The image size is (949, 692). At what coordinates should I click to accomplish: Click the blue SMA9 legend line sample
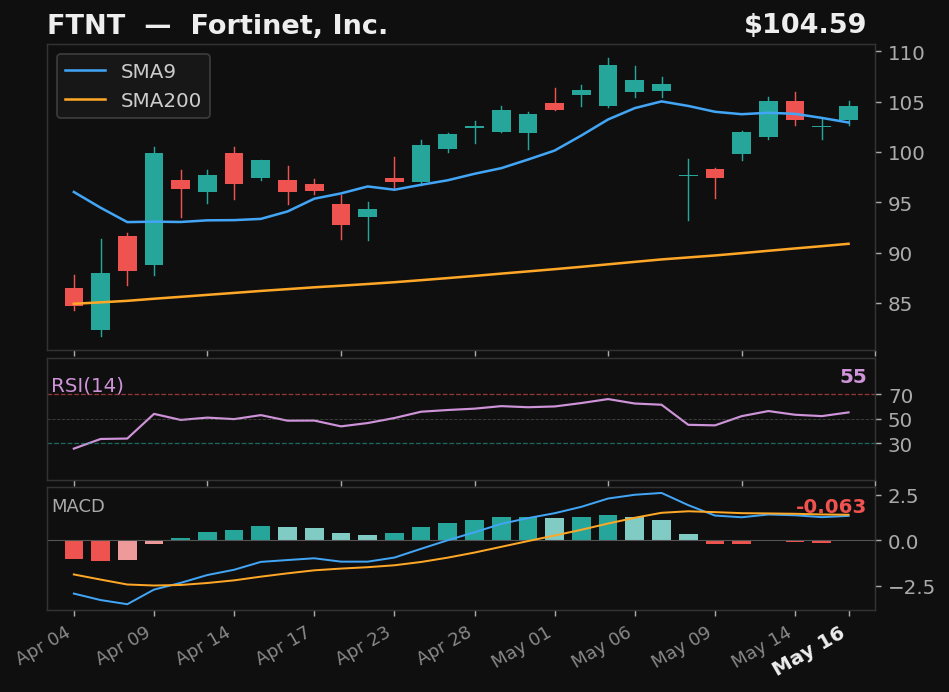(85, 71)
